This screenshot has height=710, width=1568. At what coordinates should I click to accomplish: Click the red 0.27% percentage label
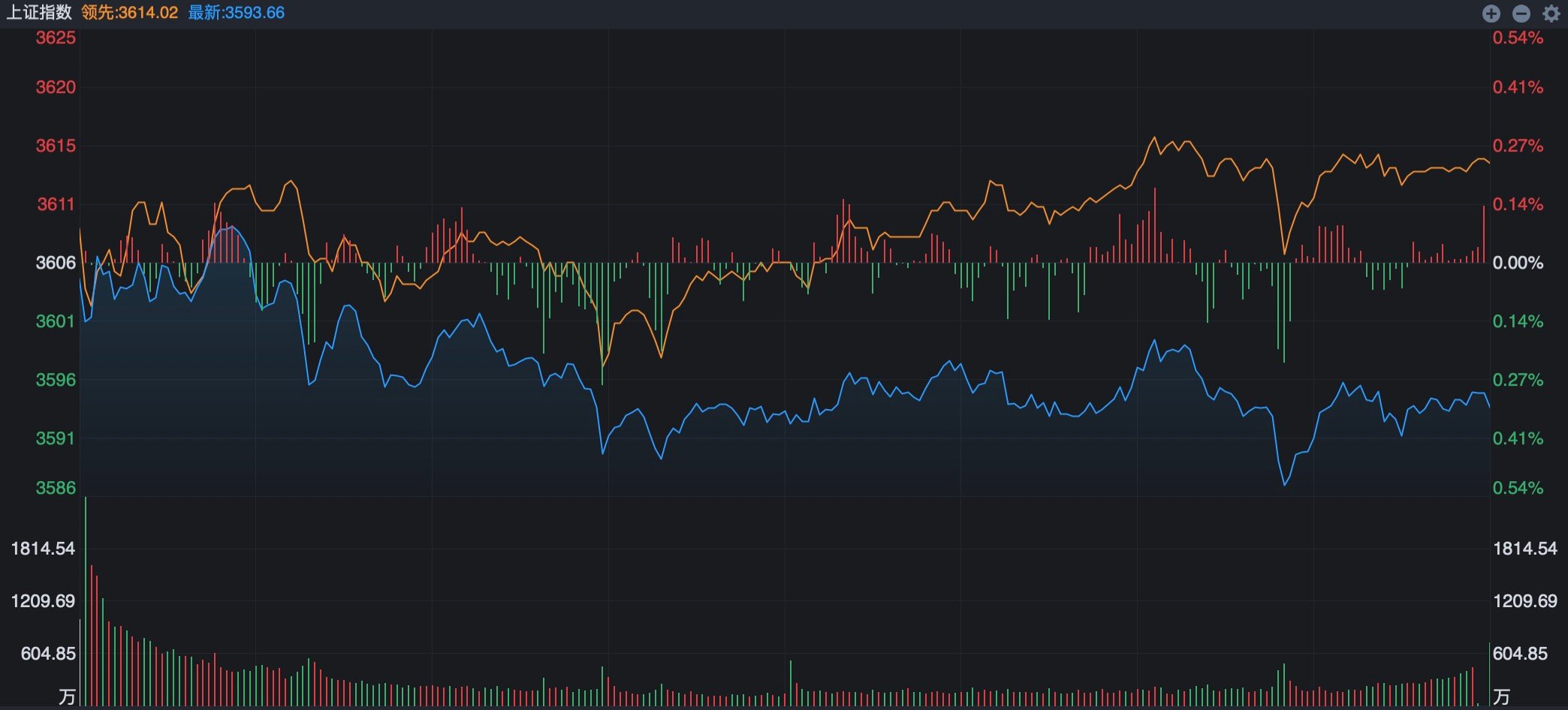click(x=1518, y=146)
